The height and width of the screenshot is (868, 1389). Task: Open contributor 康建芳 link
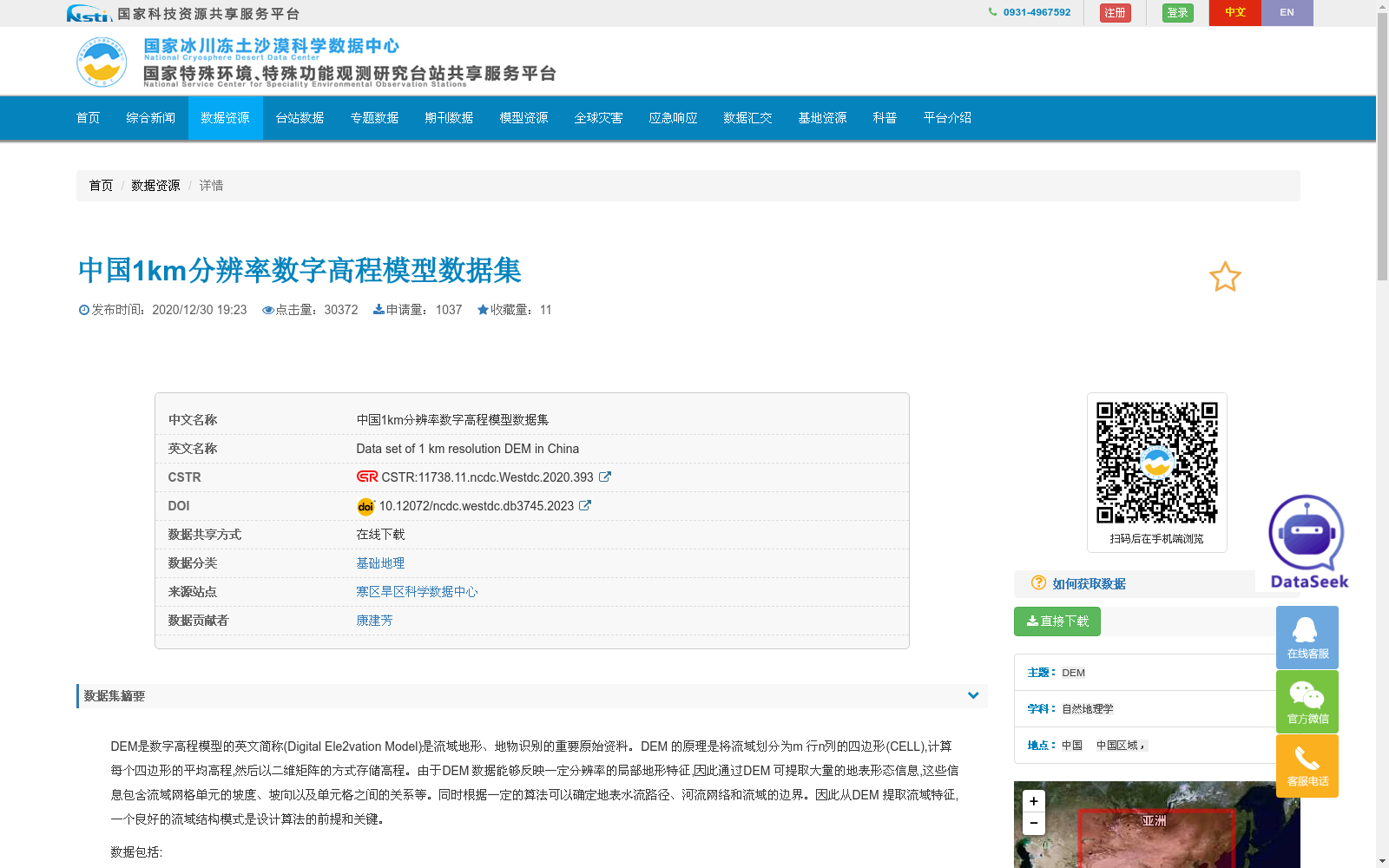coord(374,621)
